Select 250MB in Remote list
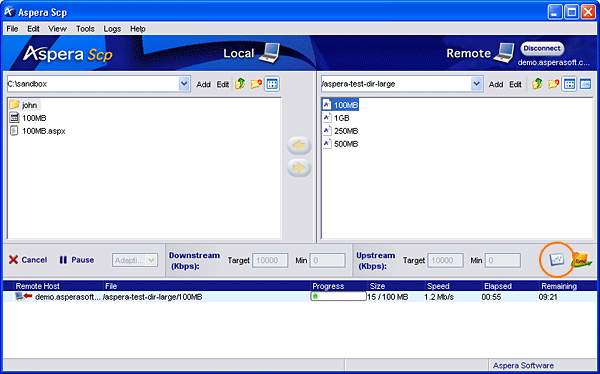This screenshot has width=600, height=374. pos(346,131)
